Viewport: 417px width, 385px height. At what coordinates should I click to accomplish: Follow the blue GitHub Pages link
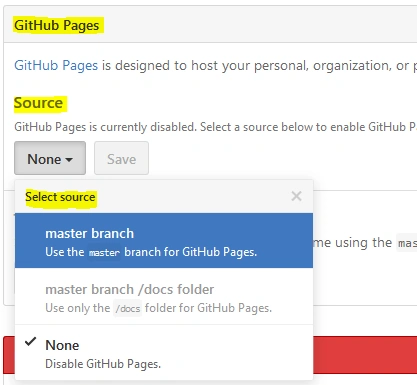pos(56,66)
